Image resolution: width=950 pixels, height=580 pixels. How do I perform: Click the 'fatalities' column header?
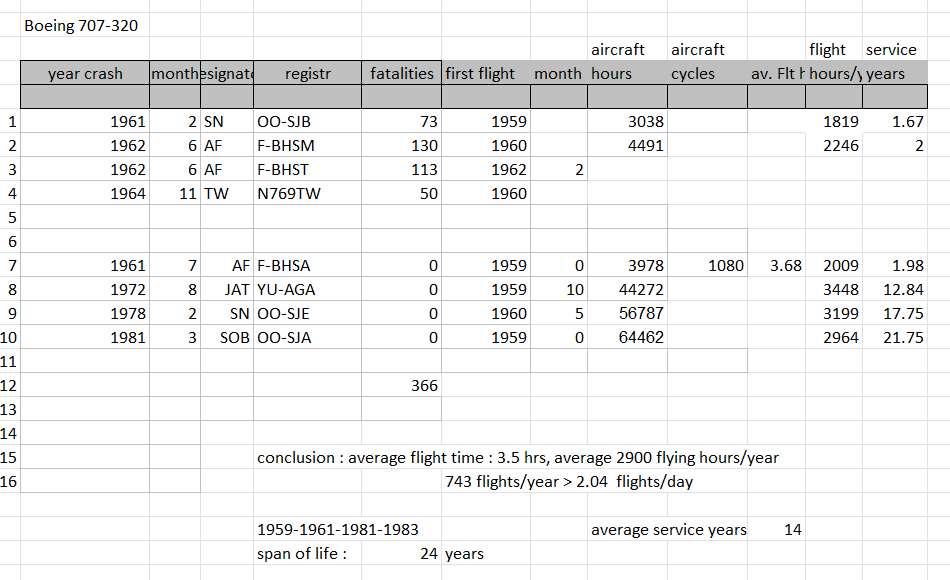[x=402, y=73]
